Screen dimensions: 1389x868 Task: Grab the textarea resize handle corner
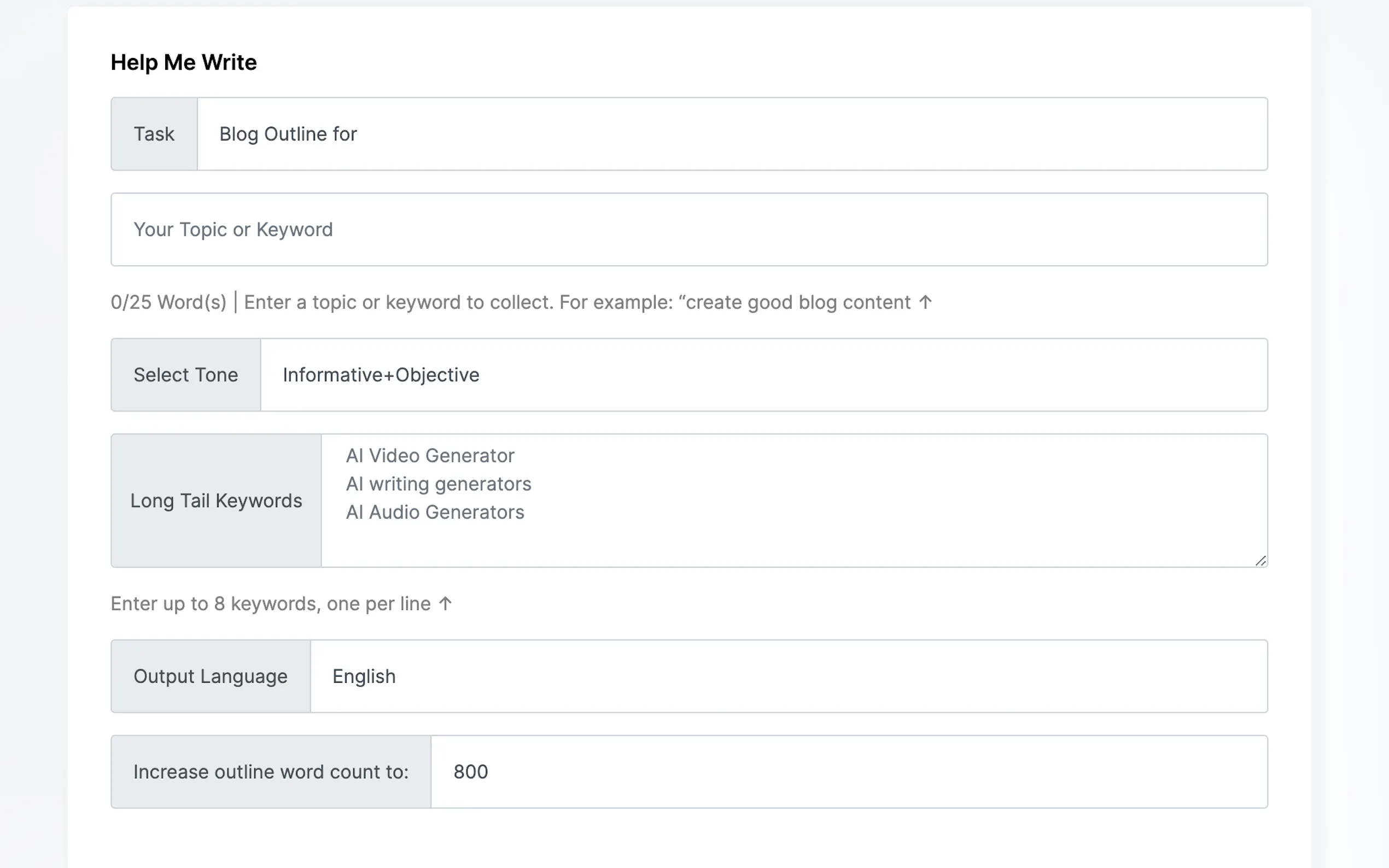click(1260, 561)
